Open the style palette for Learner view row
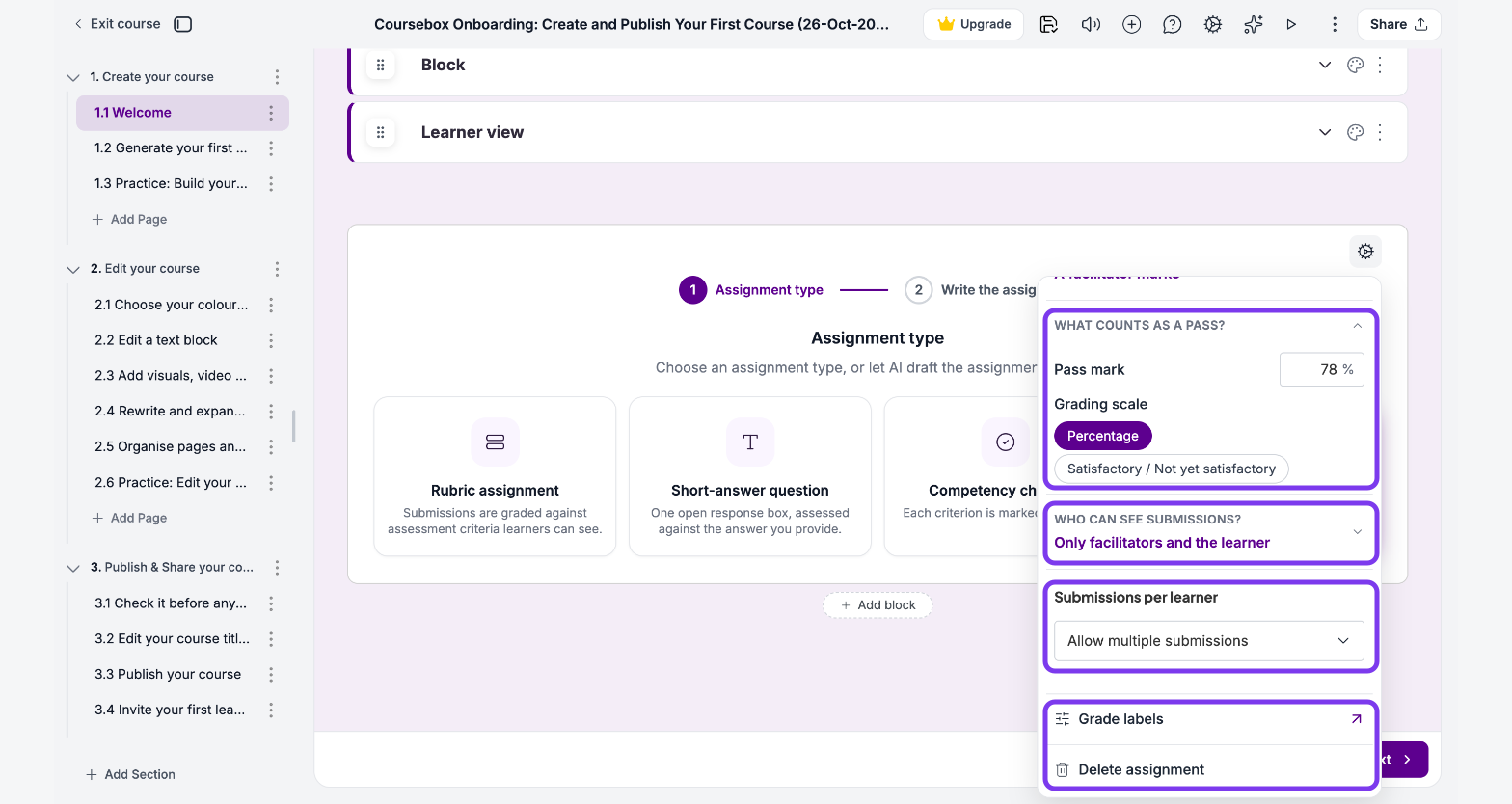 click(1355, 132)
